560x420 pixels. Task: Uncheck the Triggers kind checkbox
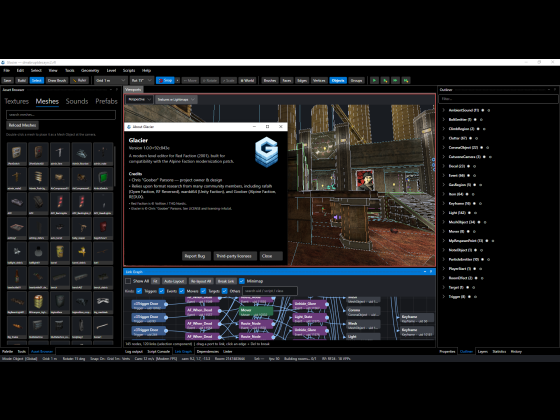[139, 291]
